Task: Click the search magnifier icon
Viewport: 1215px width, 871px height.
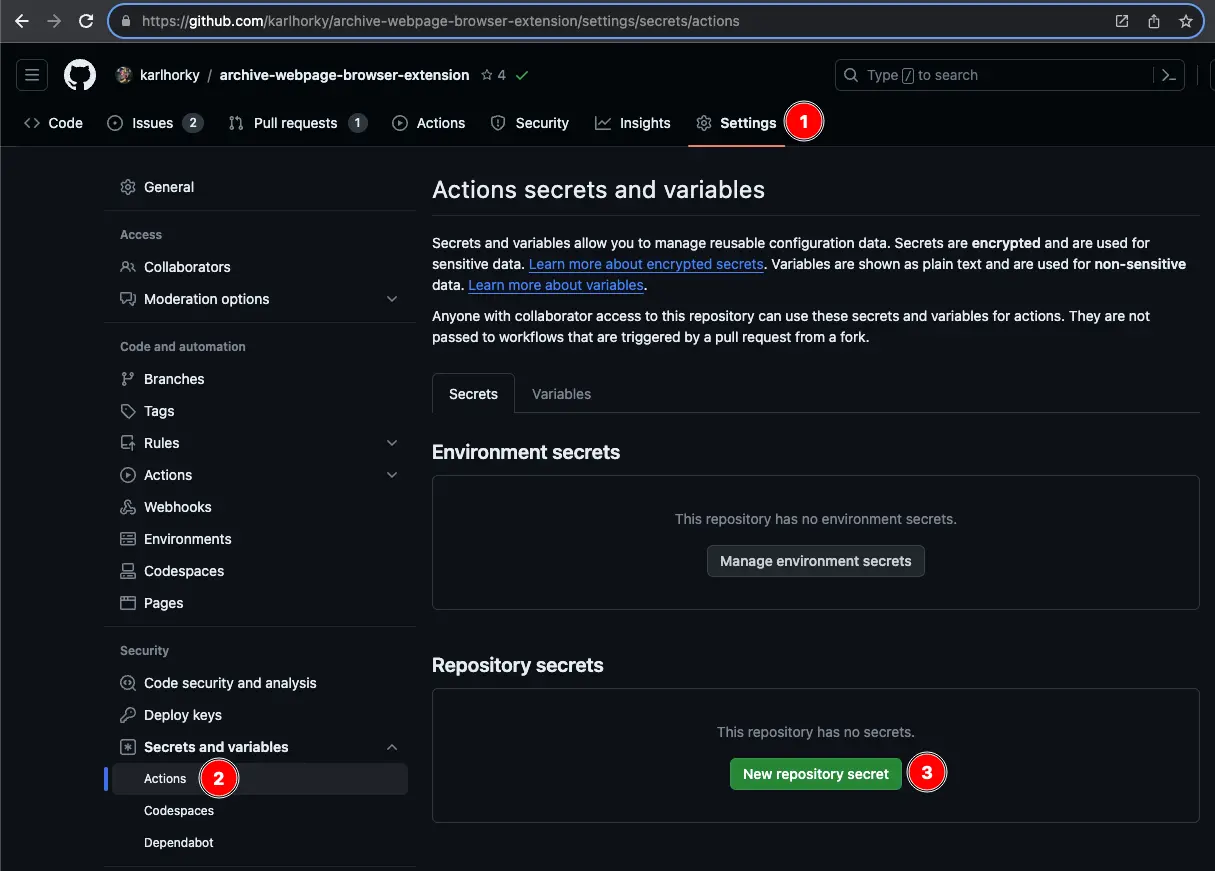Action: (851, 75)
